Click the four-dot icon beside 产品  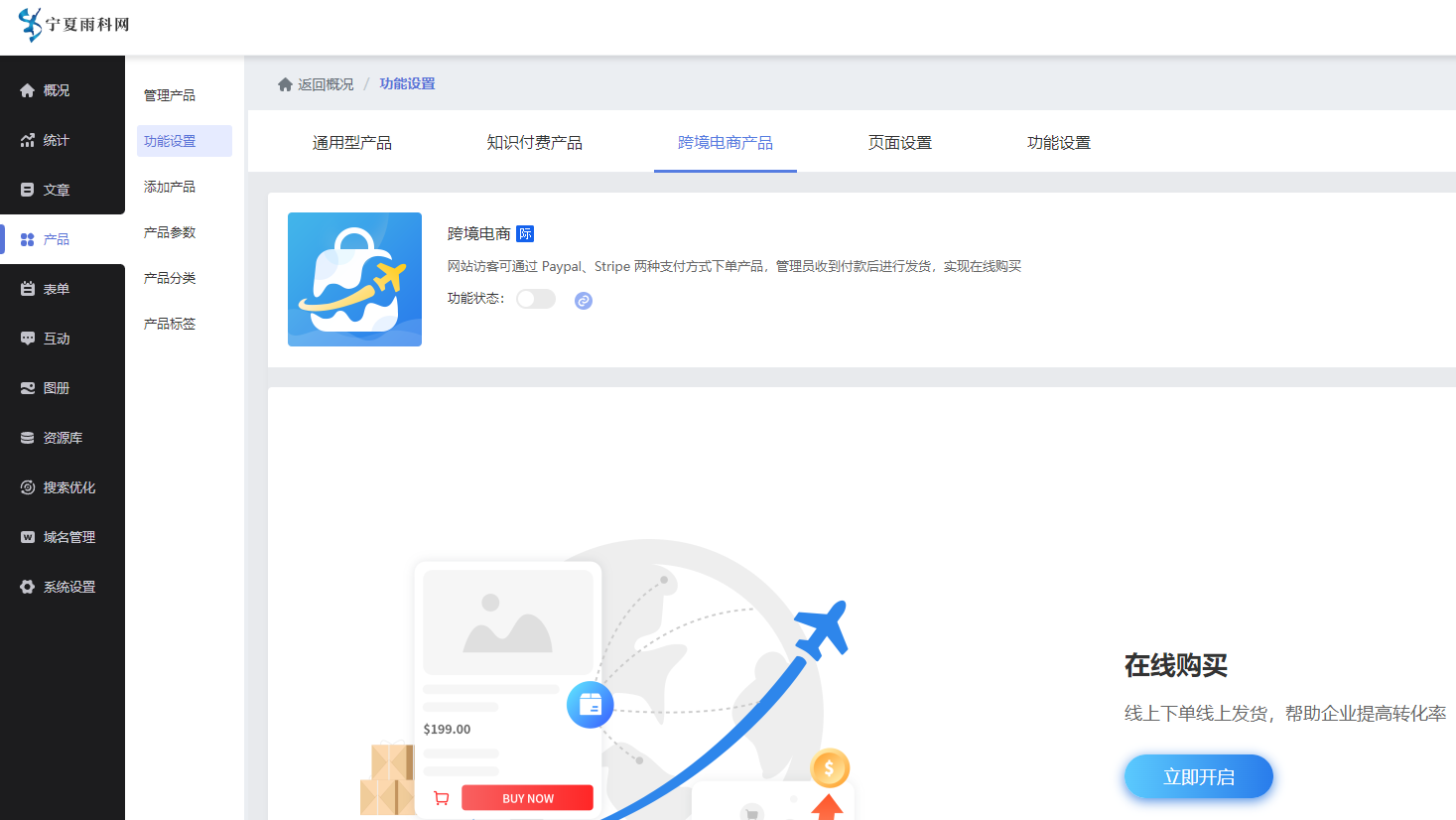coord(28,239)
